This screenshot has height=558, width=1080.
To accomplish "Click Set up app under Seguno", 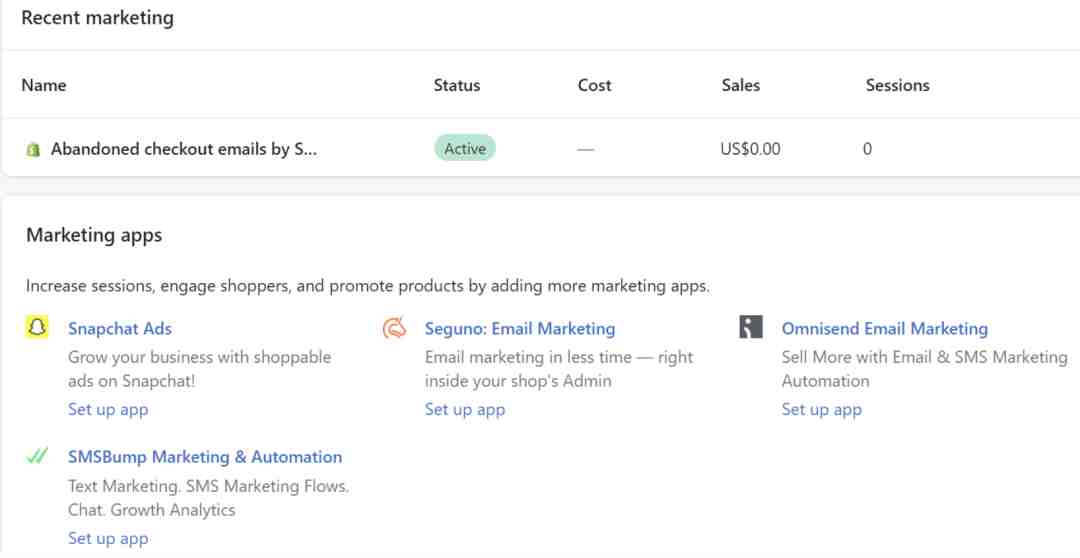I will click(x=465, y=409).
